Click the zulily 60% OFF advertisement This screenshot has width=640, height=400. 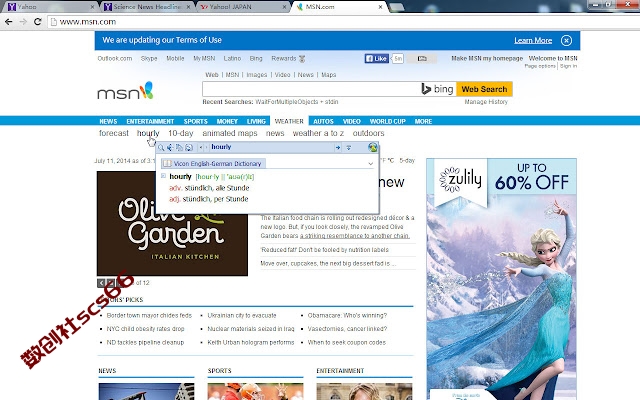pos(501,279)
